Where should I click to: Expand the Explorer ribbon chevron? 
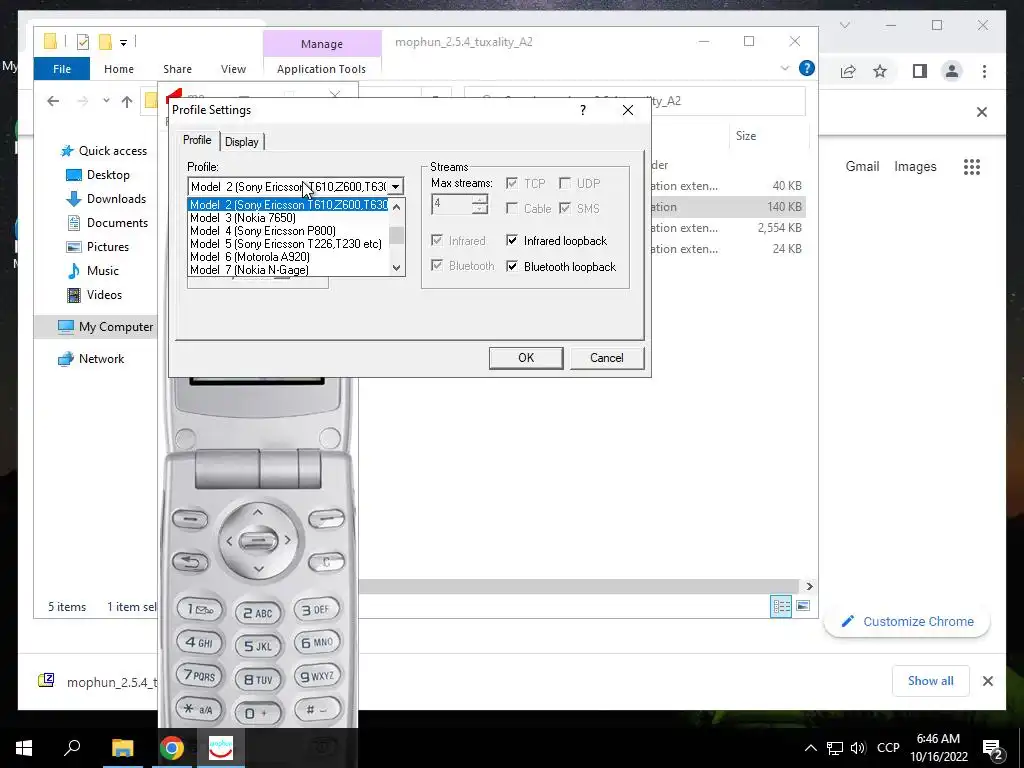click(x=785, y=68)
